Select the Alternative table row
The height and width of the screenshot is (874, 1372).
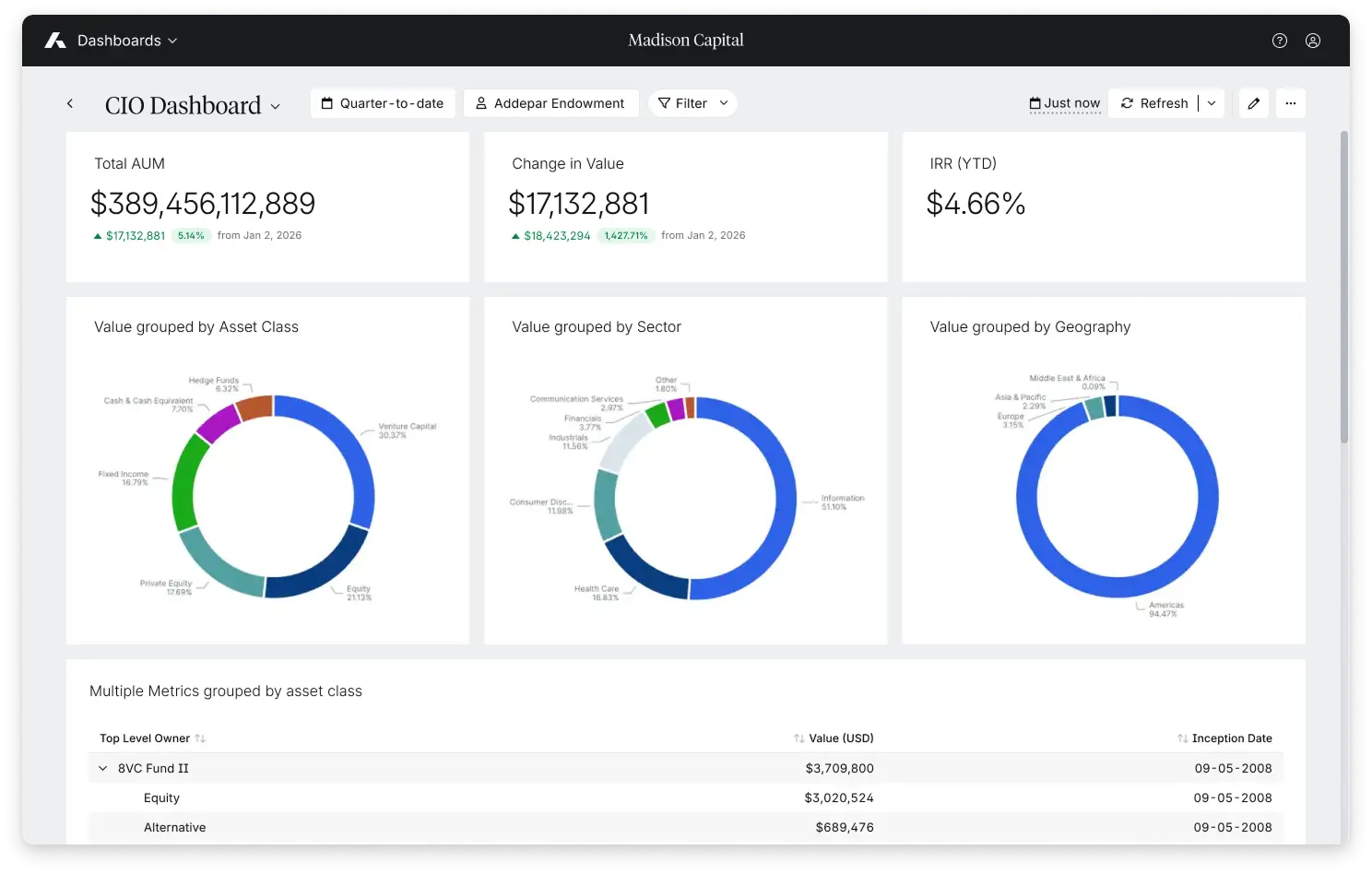point(686,827)
